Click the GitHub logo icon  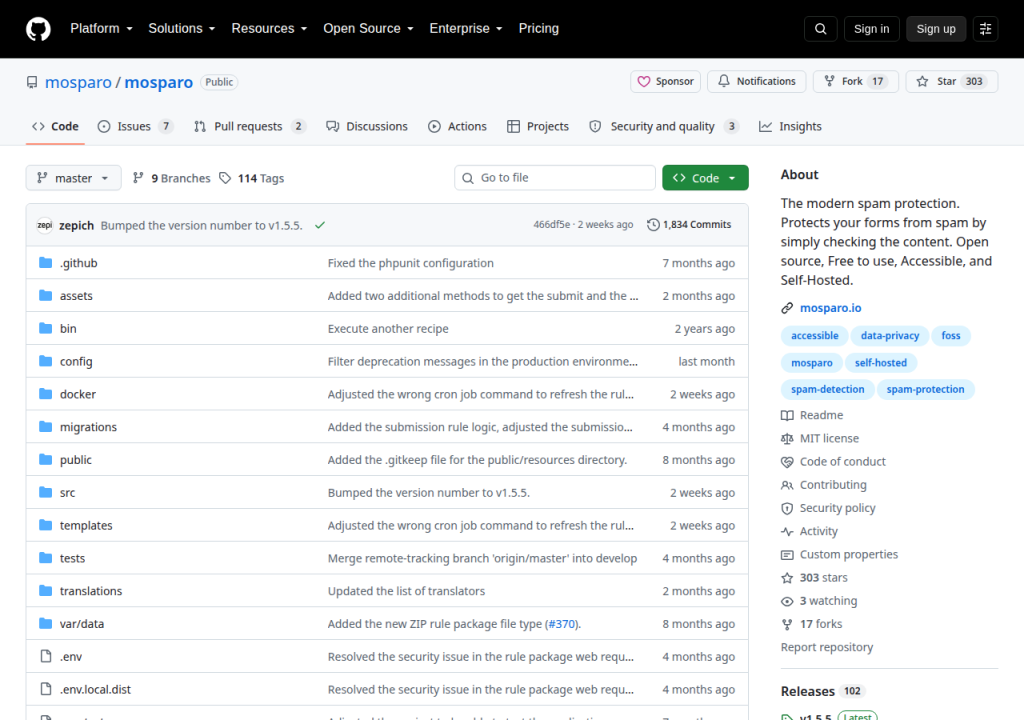point(38,29)
